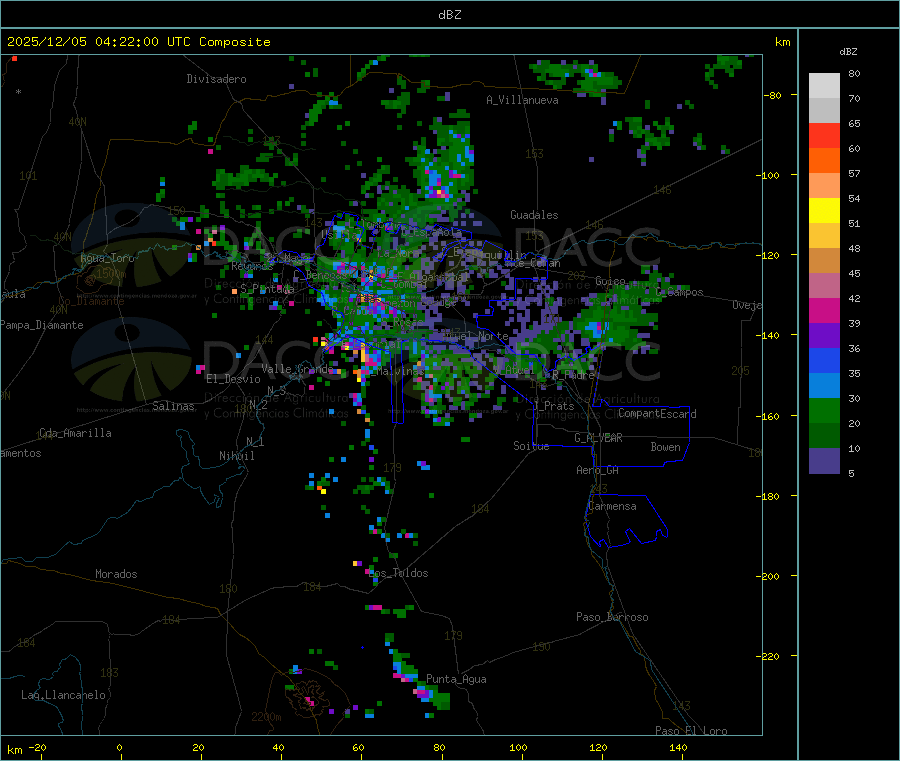
Task: Click the dBZ label above the legend
Action: pos(848,52)
